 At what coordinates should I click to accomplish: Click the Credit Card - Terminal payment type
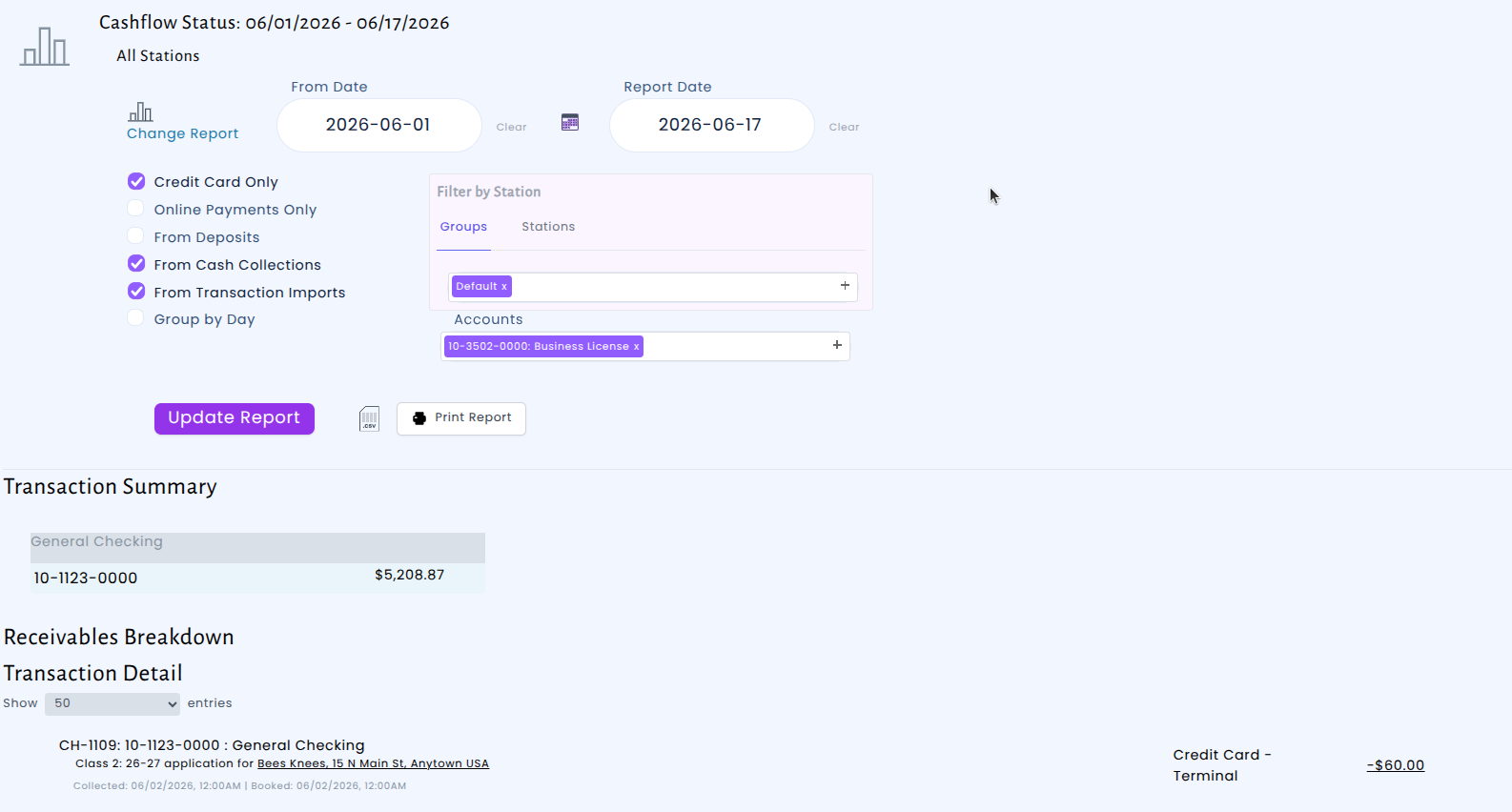1222,765
